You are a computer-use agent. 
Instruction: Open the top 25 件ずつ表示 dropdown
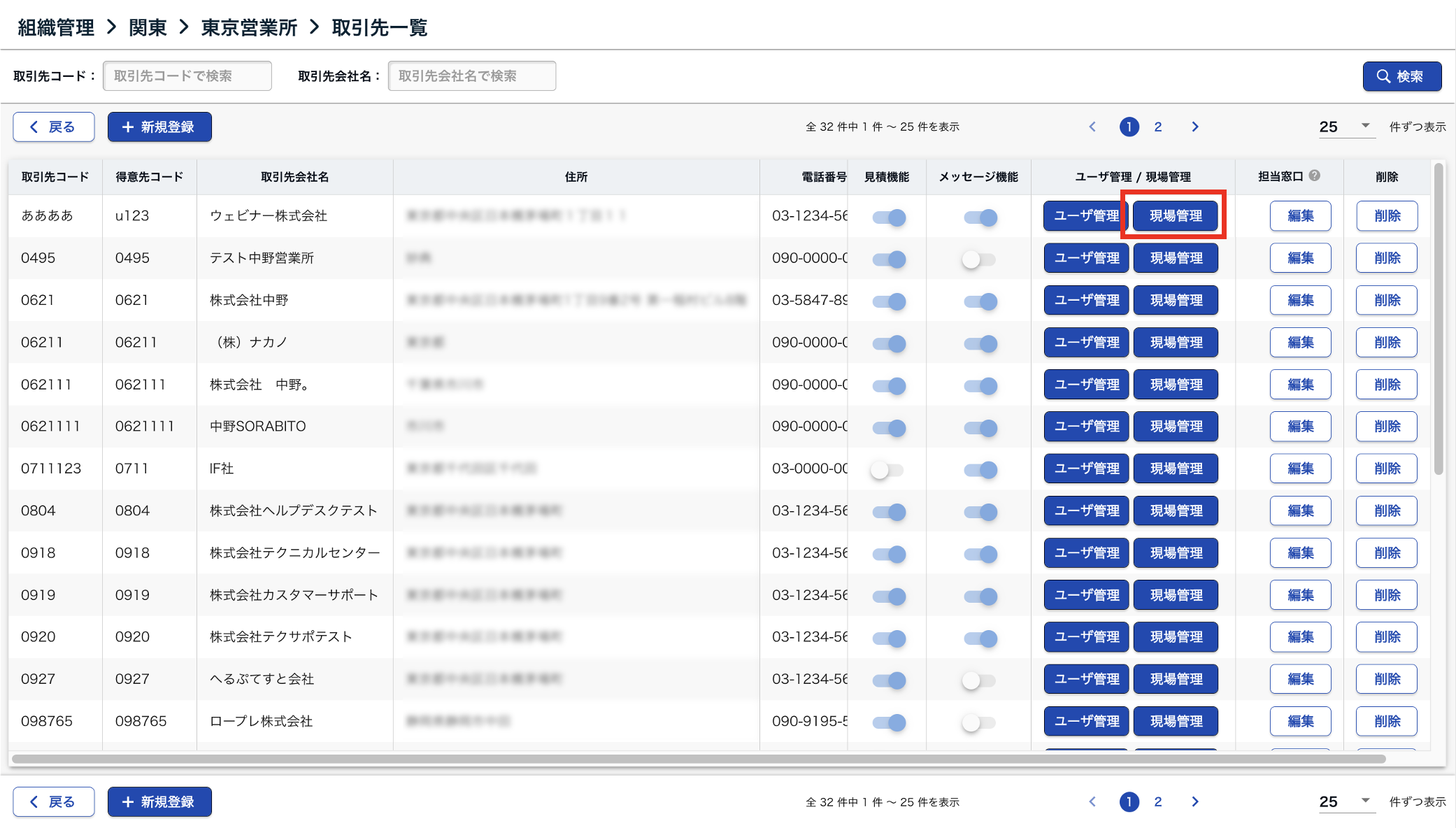click(x=1346, y=127)
